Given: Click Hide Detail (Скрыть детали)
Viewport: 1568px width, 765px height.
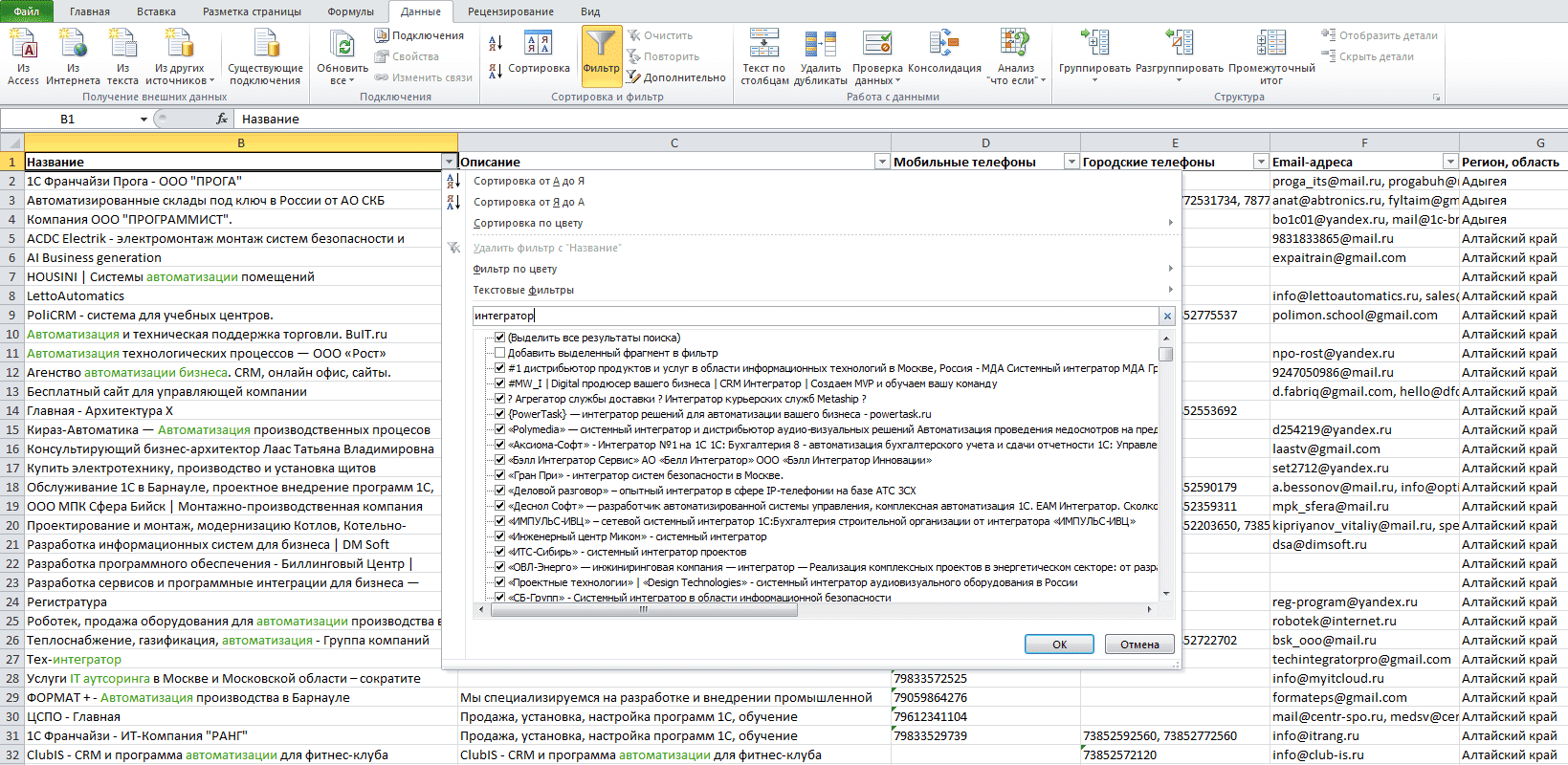Looking at the screenshot, I should tap(1368, 56).
